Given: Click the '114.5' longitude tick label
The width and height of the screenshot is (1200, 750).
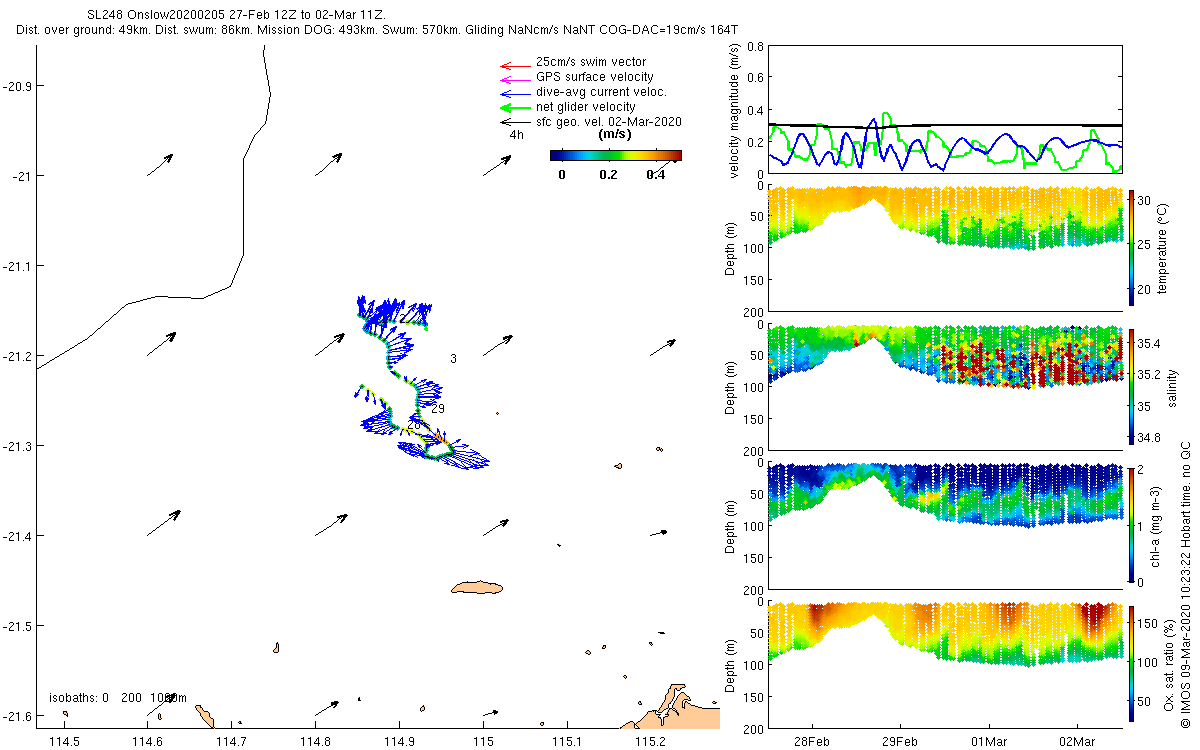Looking at the screenshot, I should click(x=64, y=740).
